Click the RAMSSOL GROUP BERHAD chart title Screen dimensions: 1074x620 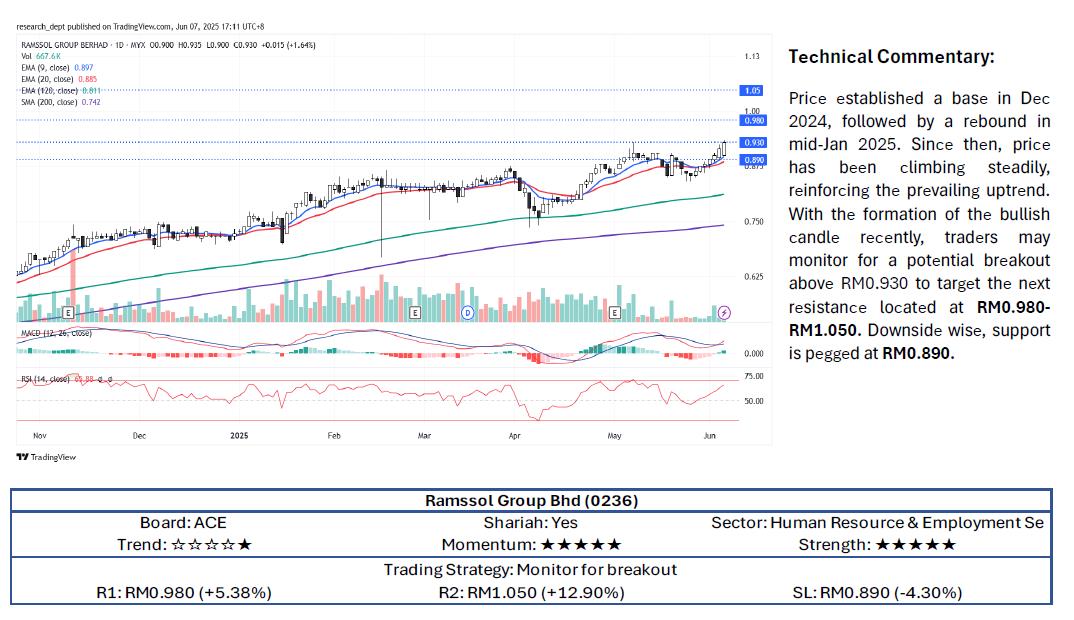point(64,45)
